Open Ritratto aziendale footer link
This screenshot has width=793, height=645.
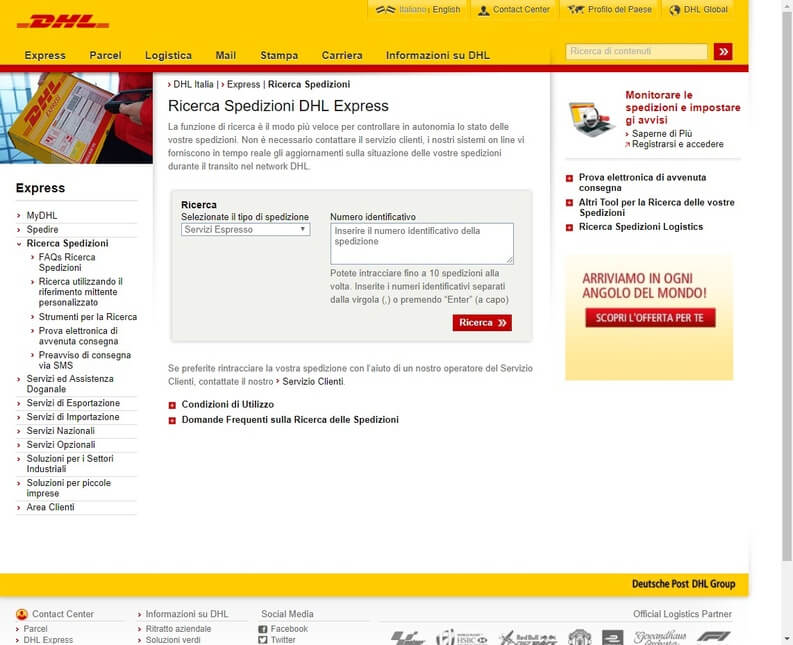pyautogui.click(x=179, y=629)
